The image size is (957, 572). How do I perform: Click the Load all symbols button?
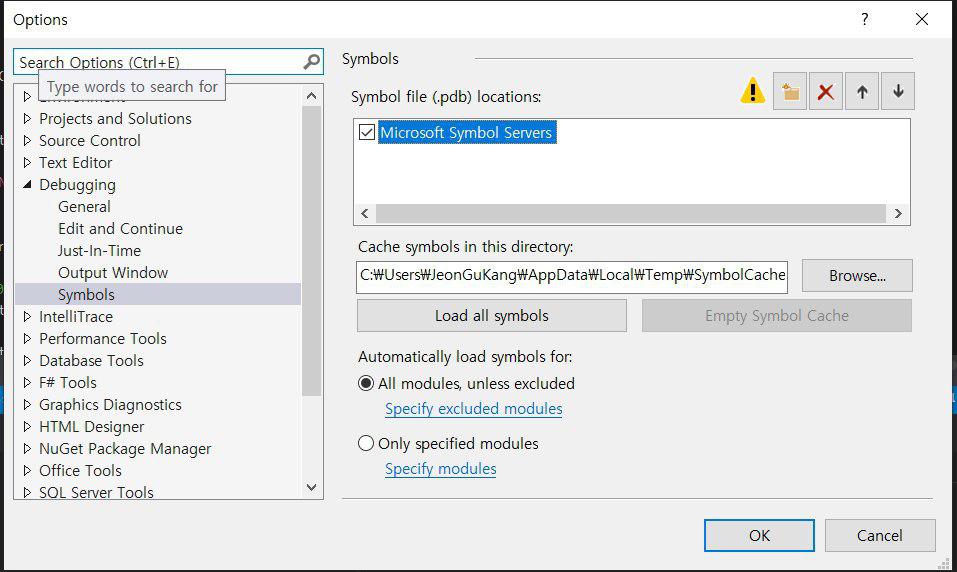pos(492,316)
